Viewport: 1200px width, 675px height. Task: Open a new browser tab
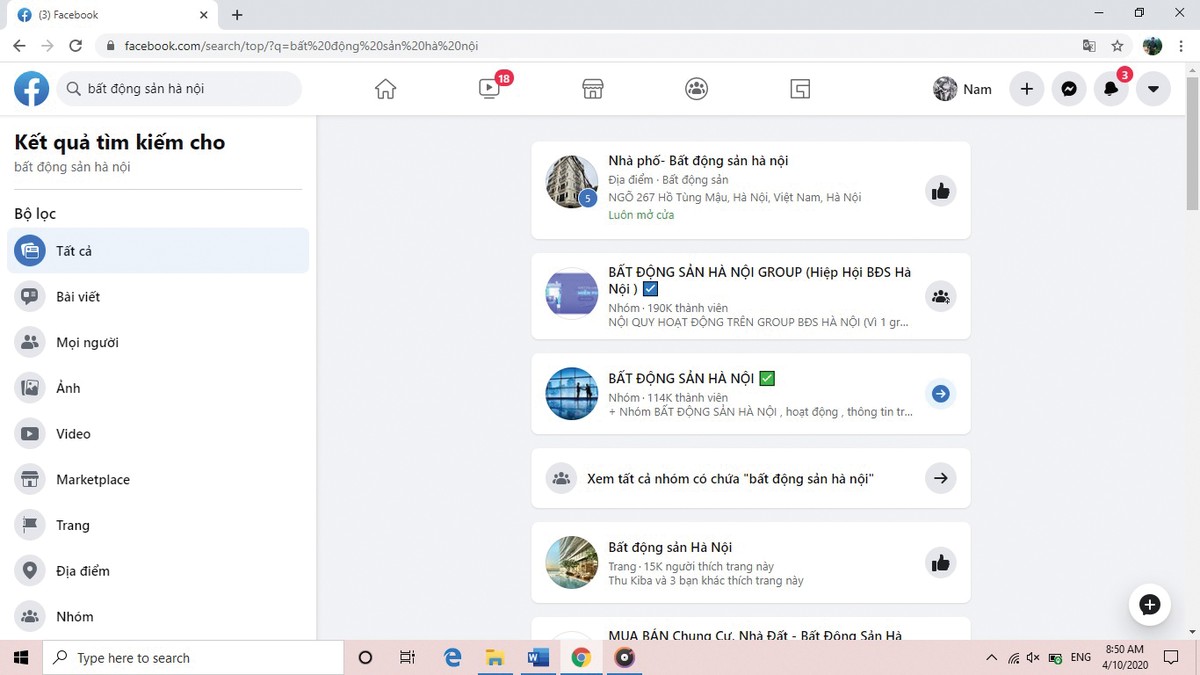[x=237, y=15]
